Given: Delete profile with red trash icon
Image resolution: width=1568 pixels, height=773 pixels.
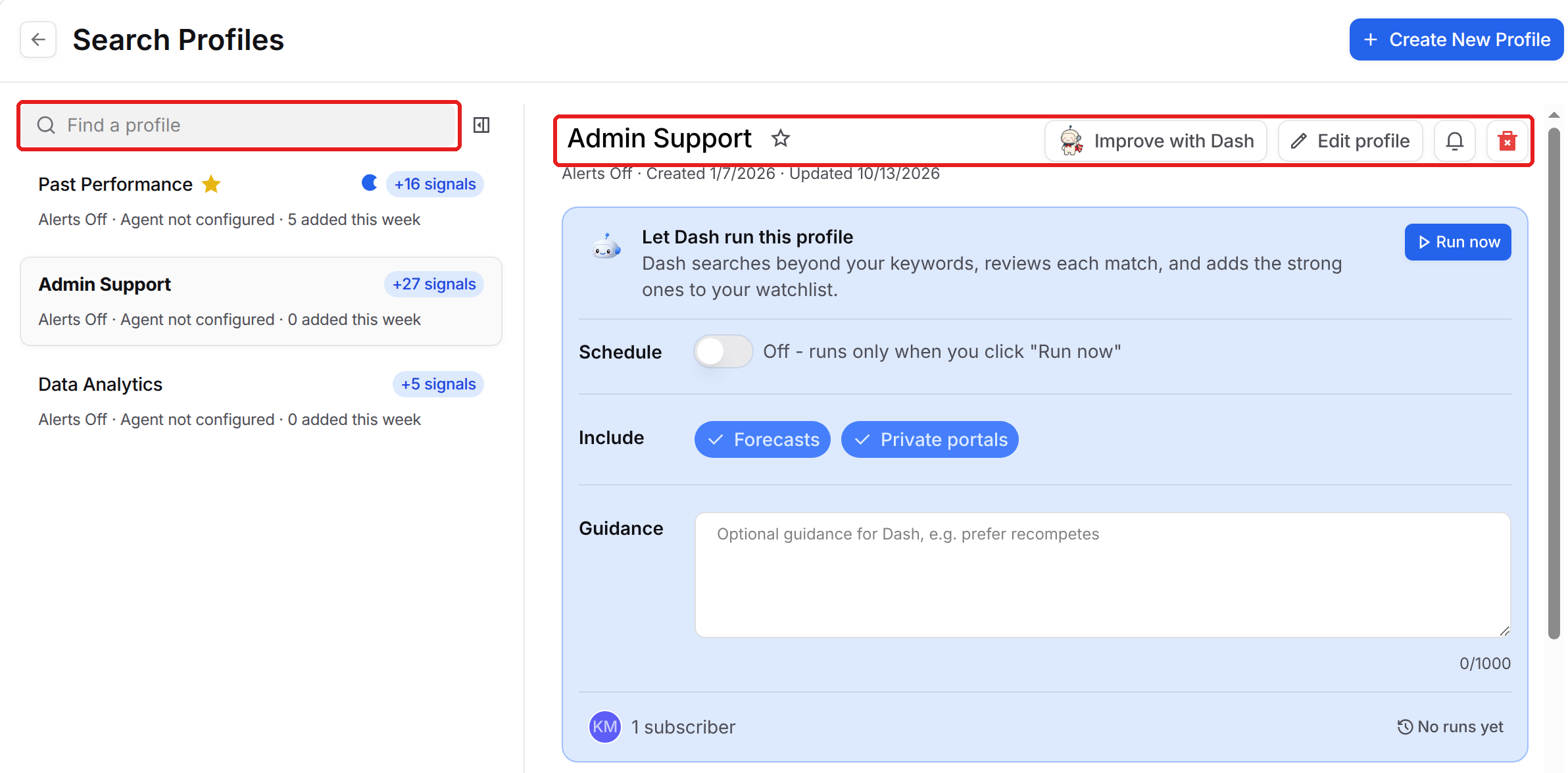Looking at the screenshot, I should (1507, 141).
